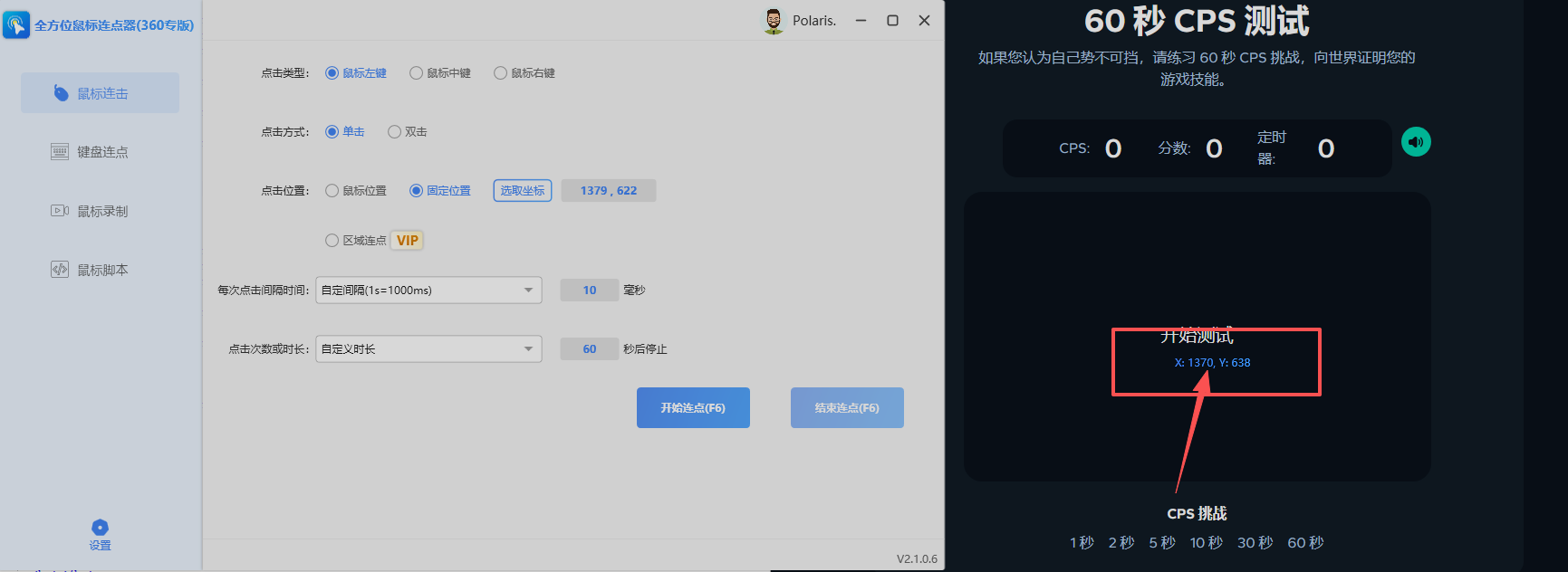The image size is (1568, 572).
Task: Switch to the 30 秒 CPS challenge
Action: pos(1255,543)
